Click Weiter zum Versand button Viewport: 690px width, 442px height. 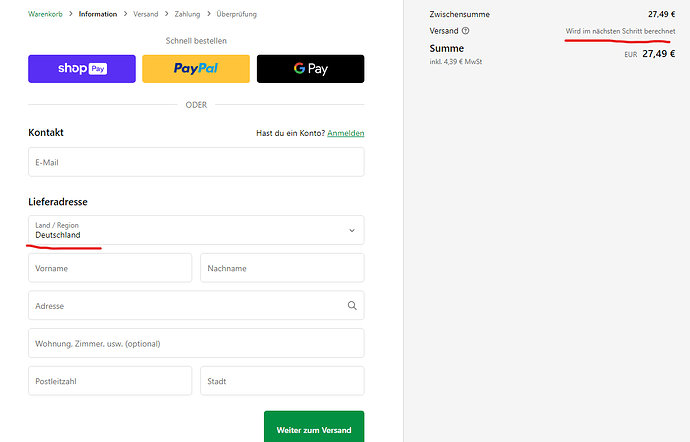coord(314,427)
